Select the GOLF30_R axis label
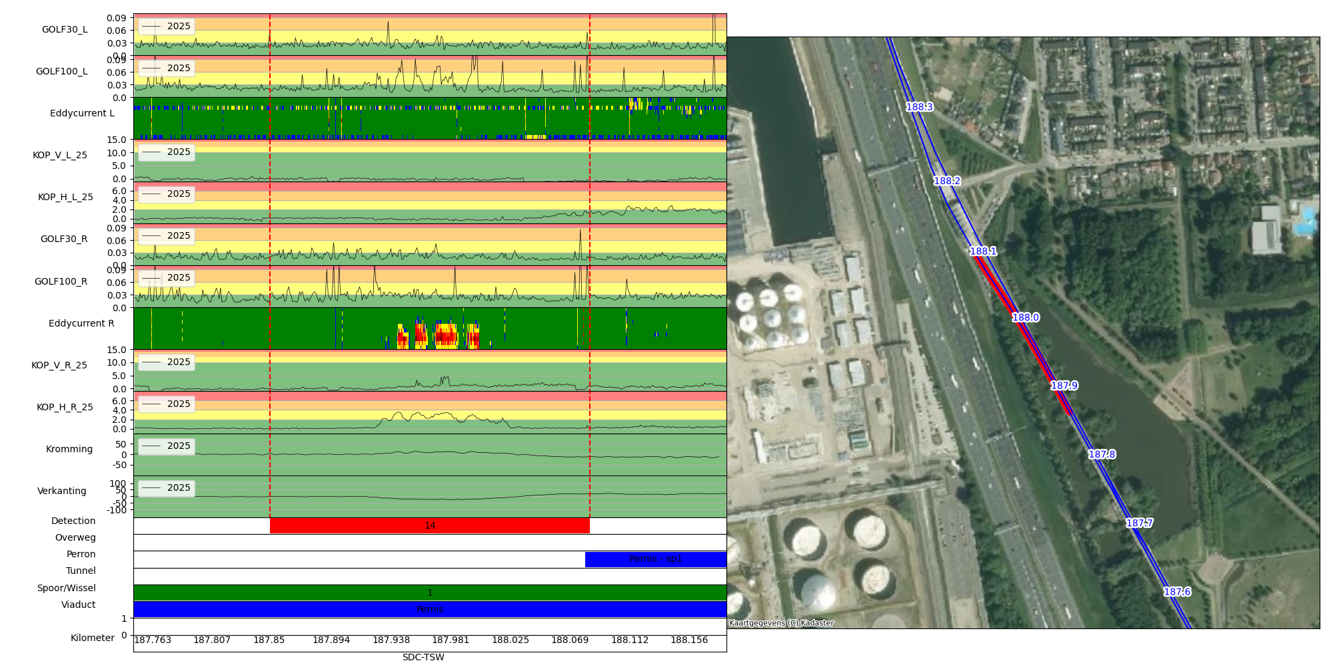The height and width of the screenshot is (665, 1333). click(x=64, y=240)
